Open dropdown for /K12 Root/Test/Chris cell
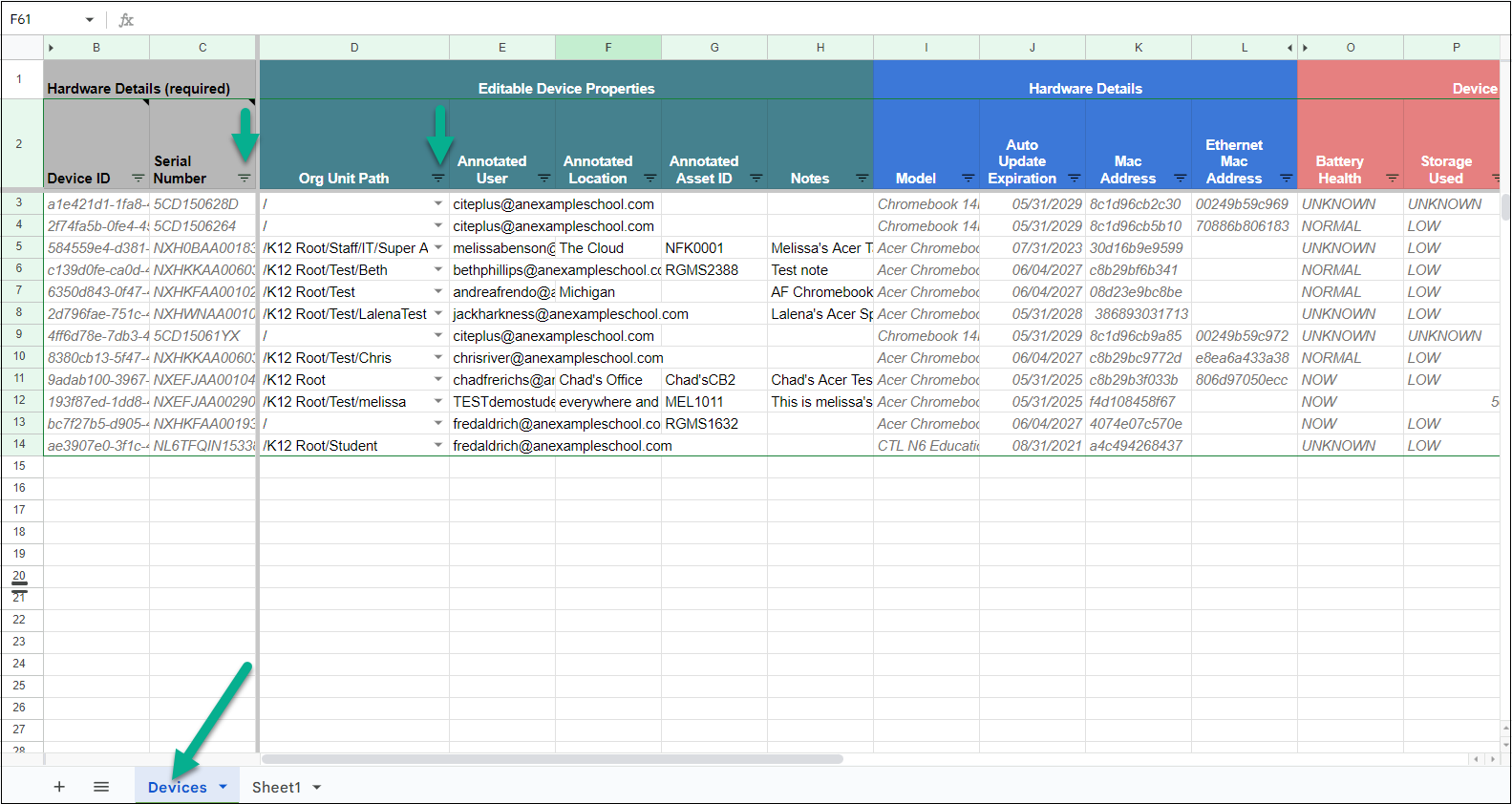The height and width of the screenshot is (804, 1512). (x=438, y=357)
